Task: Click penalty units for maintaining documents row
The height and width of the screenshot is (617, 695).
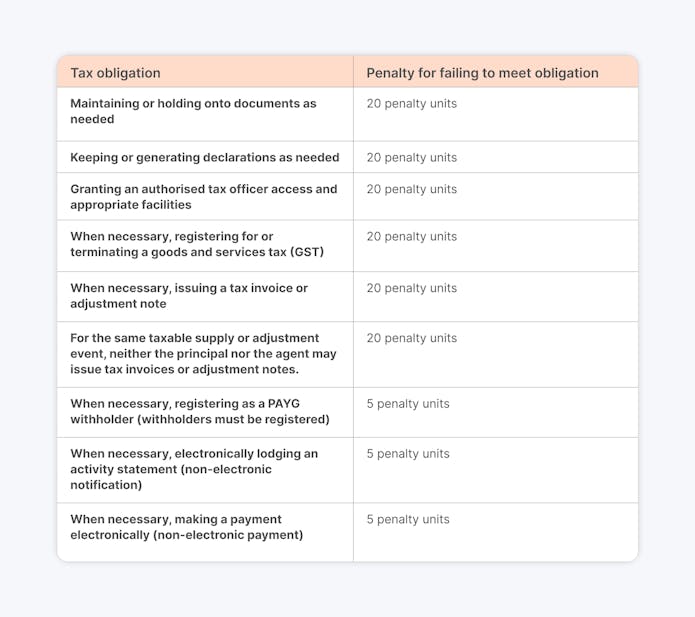Action: pos(411,104)
